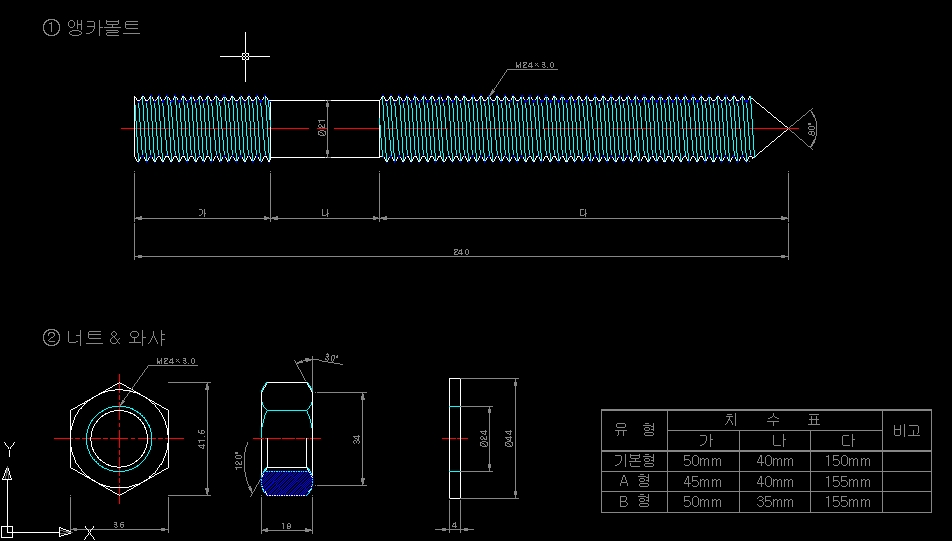Click the 240 overall length dimension text
This screenshot has width=952, height=541.
(461, 251)
